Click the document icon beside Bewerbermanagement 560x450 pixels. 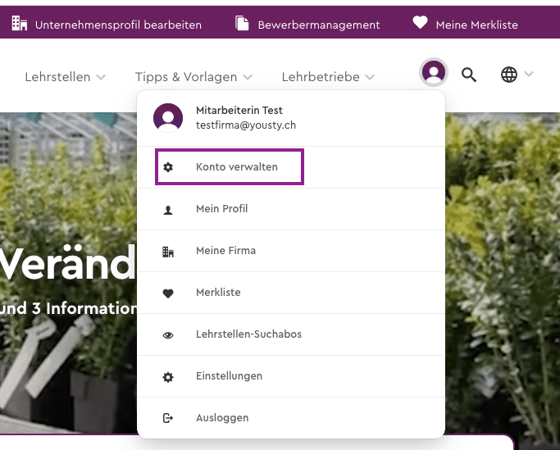click(x=242, y=23)
